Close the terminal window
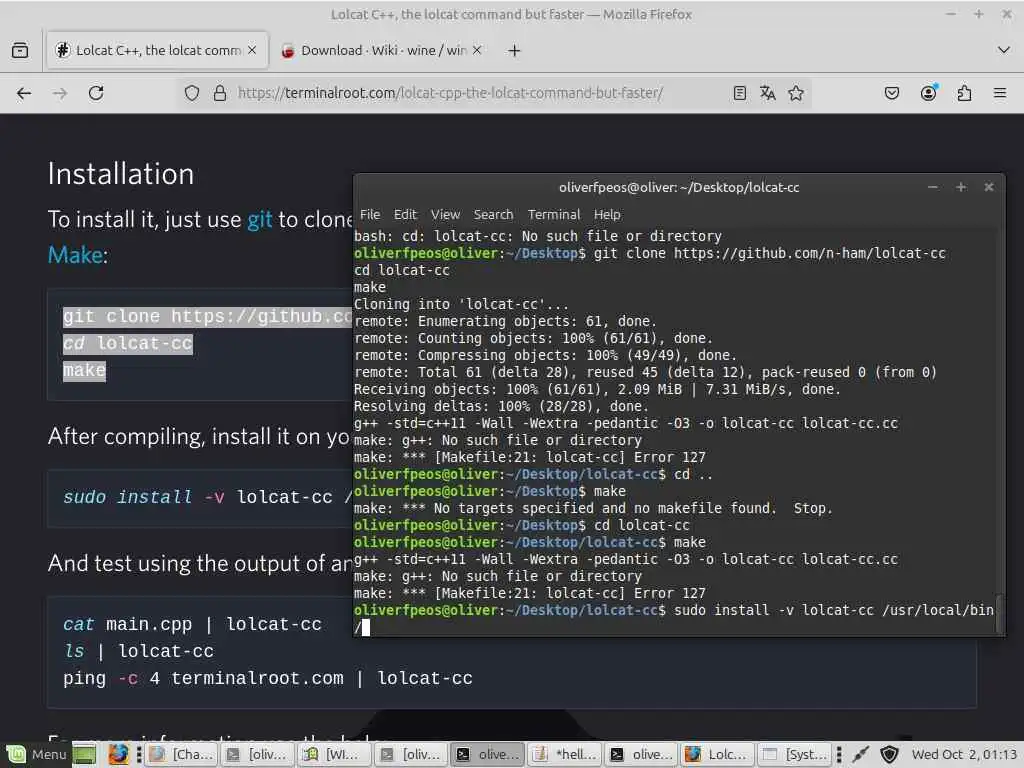This screenshot has height=768, width=1024. pyautogui.click(x=989, y=187)
